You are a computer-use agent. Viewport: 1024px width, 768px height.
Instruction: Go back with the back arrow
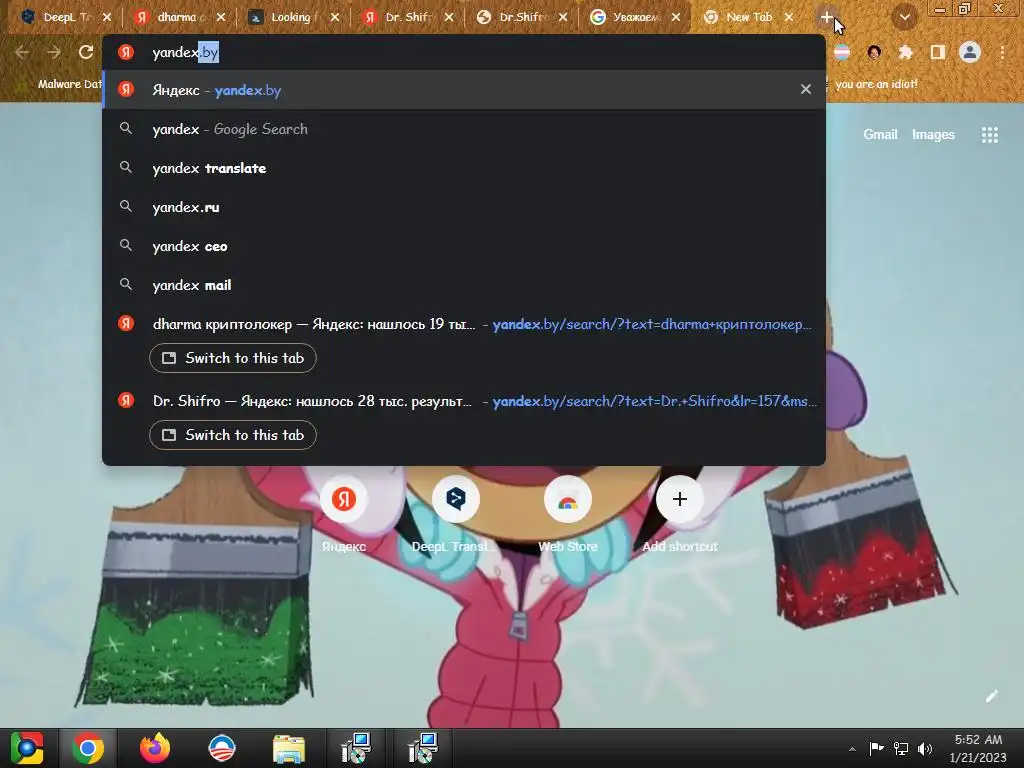pyautogui.click(x=22, y=52)
